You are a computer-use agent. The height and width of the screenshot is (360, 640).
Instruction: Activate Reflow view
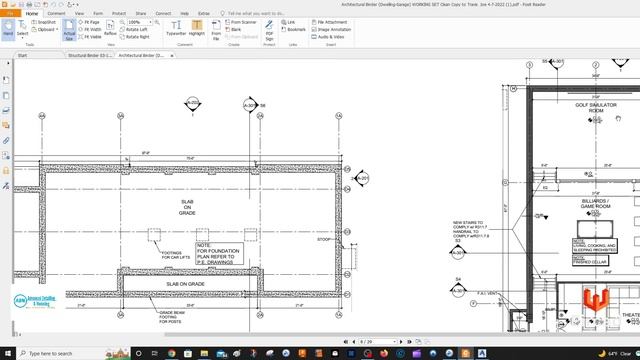[110, 29]
